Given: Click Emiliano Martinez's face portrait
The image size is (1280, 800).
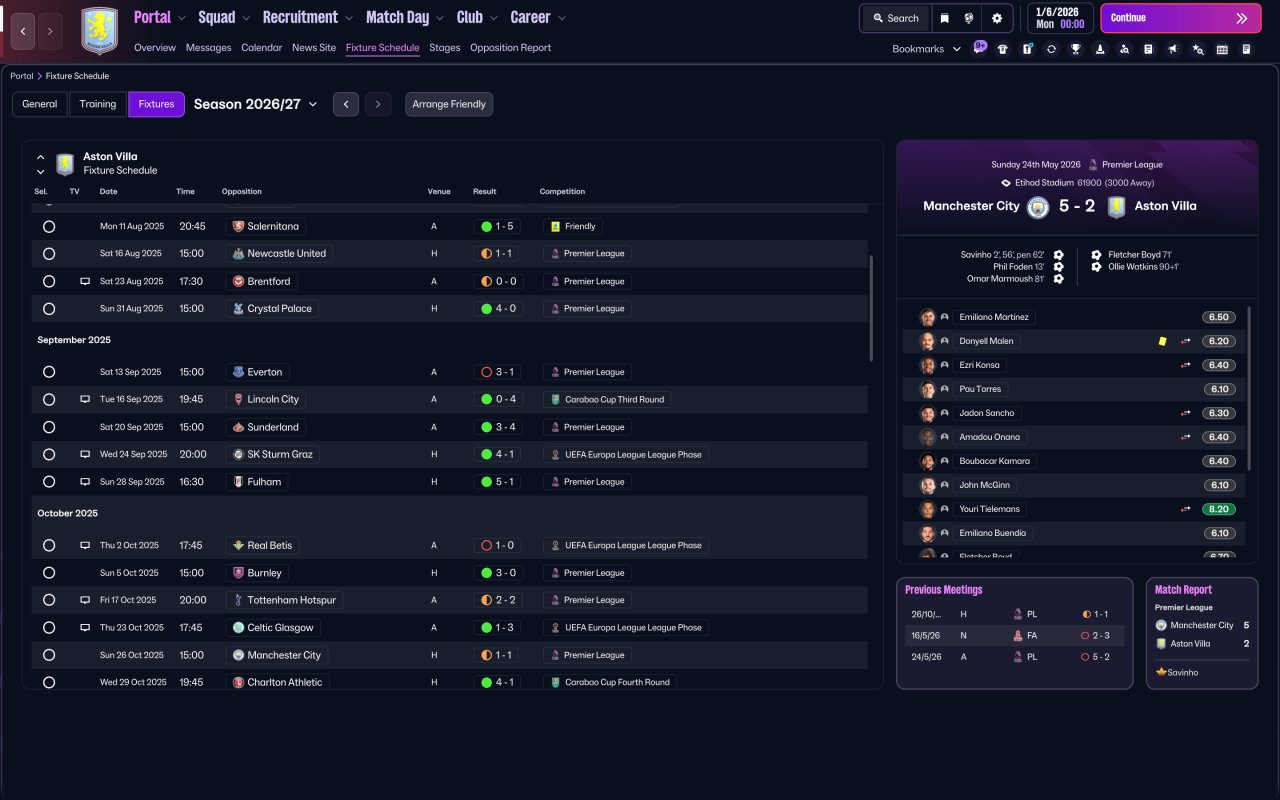Looking at the screenshot, I should (x=927, y=317).
